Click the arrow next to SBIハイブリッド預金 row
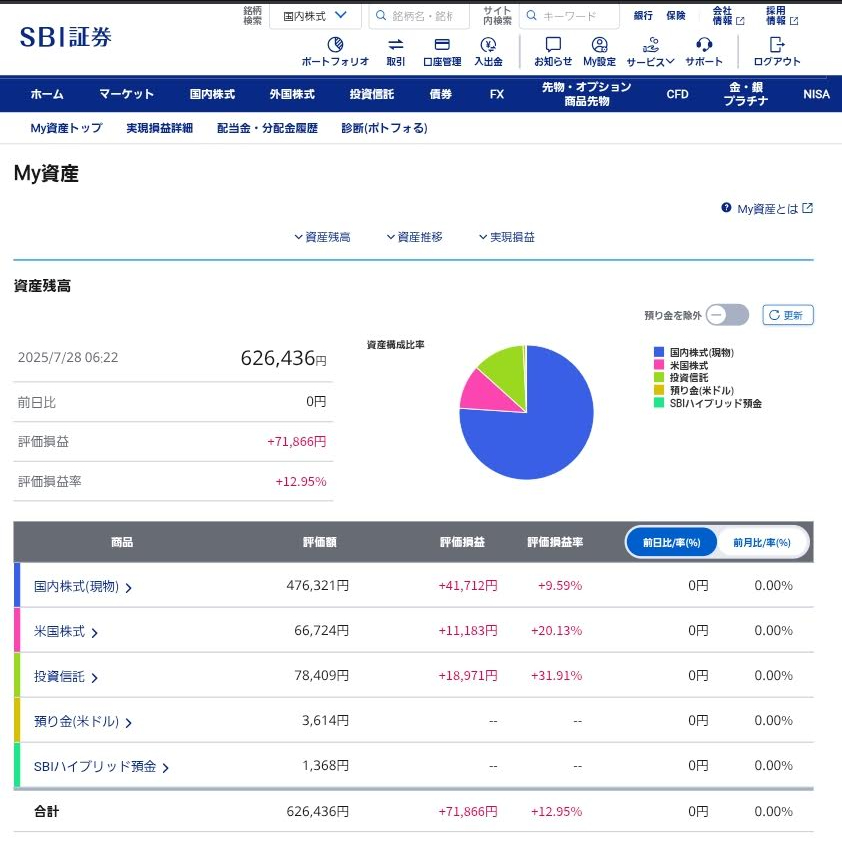 tap(166, 768)
